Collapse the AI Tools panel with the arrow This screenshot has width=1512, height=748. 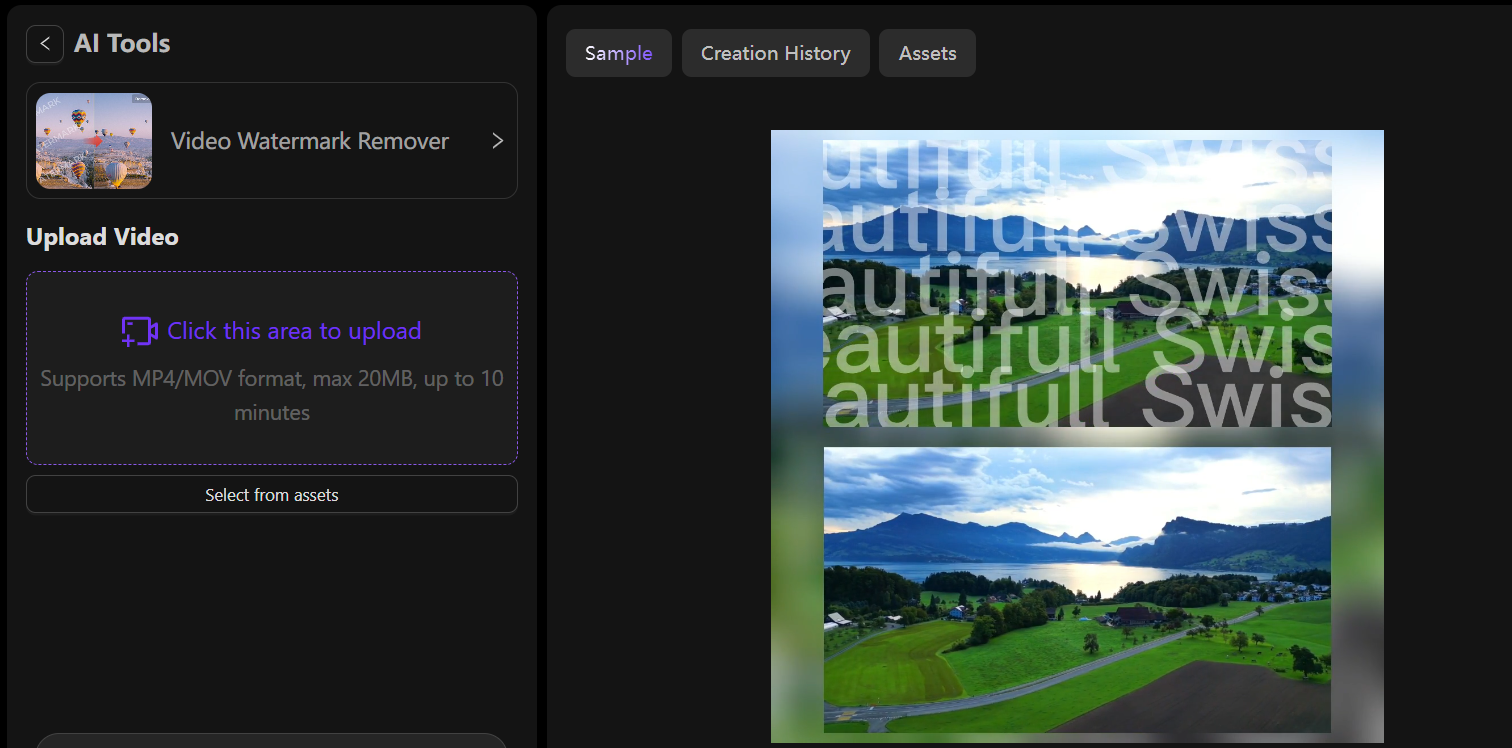click(44, 43)
